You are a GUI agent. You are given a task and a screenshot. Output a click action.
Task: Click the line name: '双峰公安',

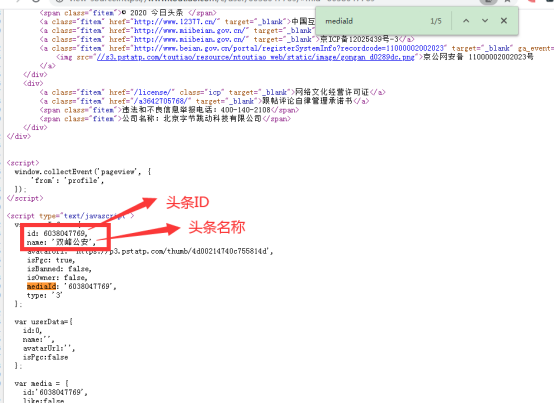click(x=61, y=242)
